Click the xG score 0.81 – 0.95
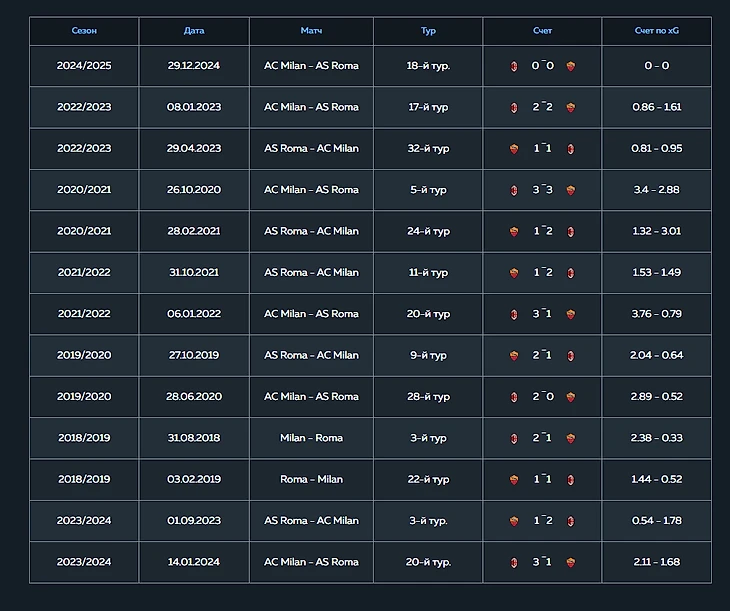 tap(656, 149)
